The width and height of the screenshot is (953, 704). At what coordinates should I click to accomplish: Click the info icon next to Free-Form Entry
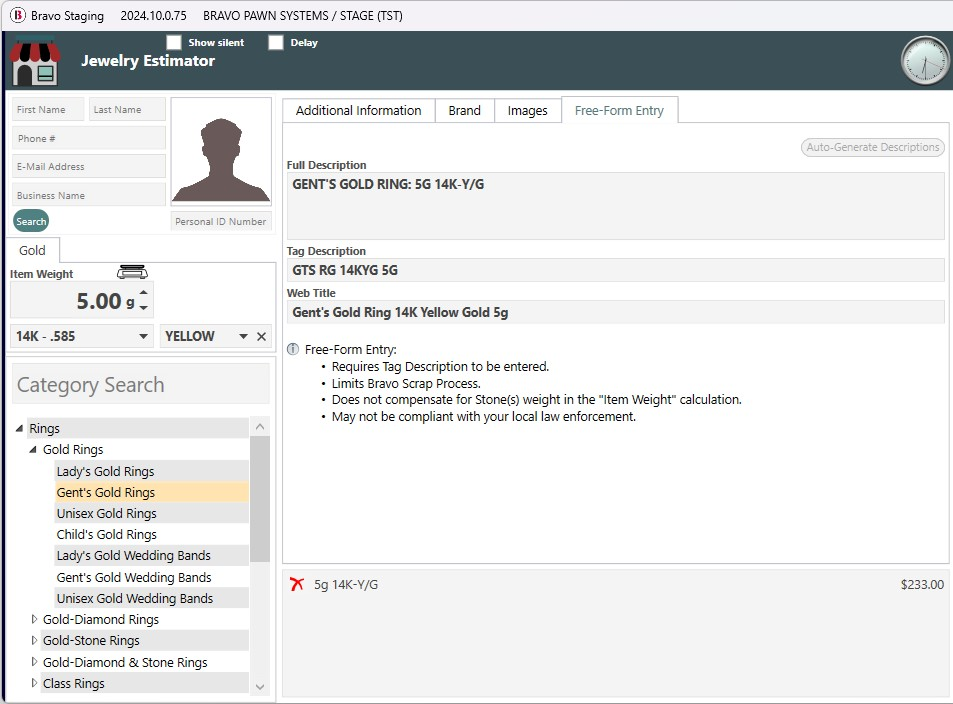coord(293,349)
